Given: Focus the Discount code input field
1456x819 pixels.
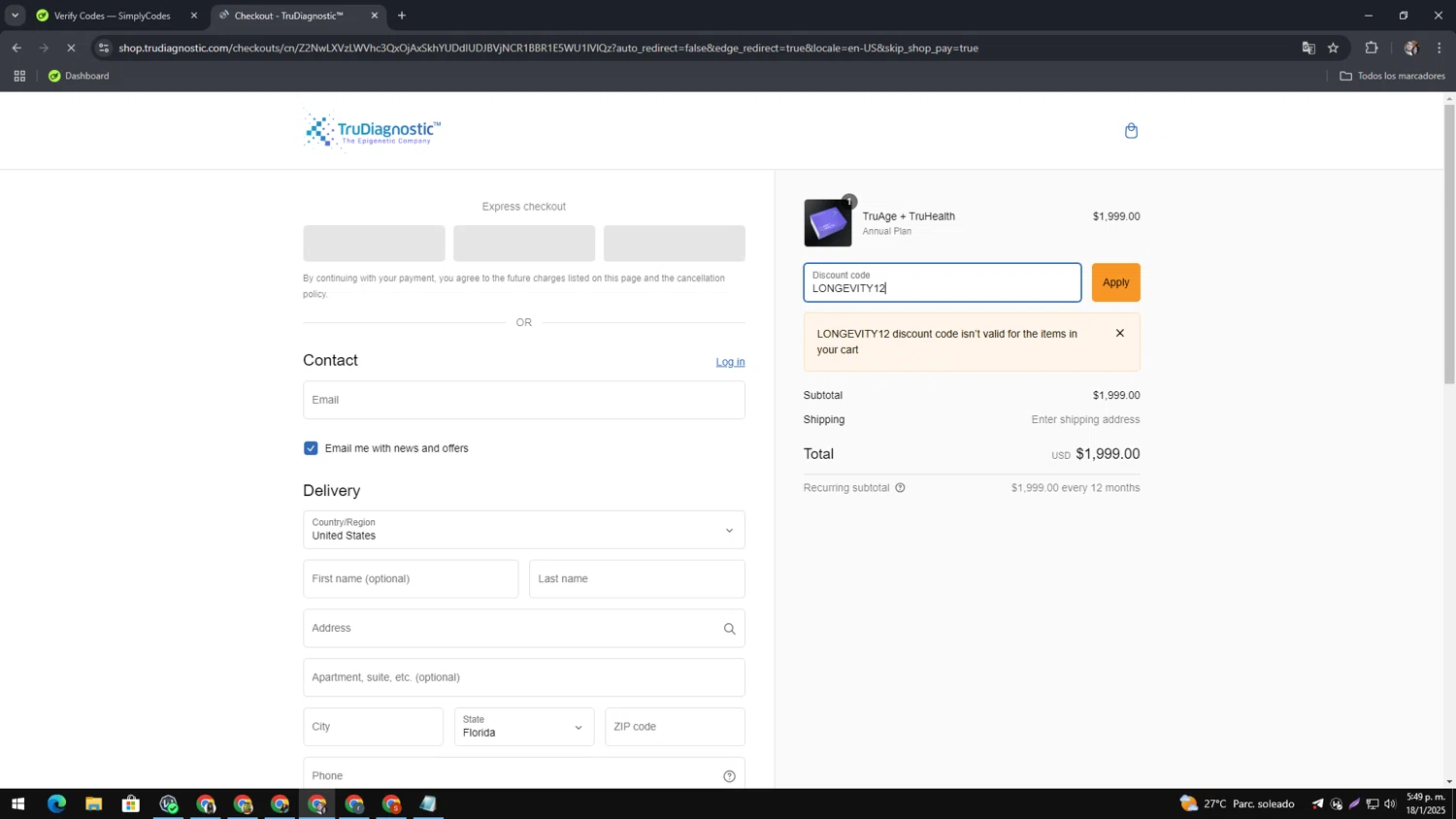Looking at the screenshot, I should tap(943, 282).
